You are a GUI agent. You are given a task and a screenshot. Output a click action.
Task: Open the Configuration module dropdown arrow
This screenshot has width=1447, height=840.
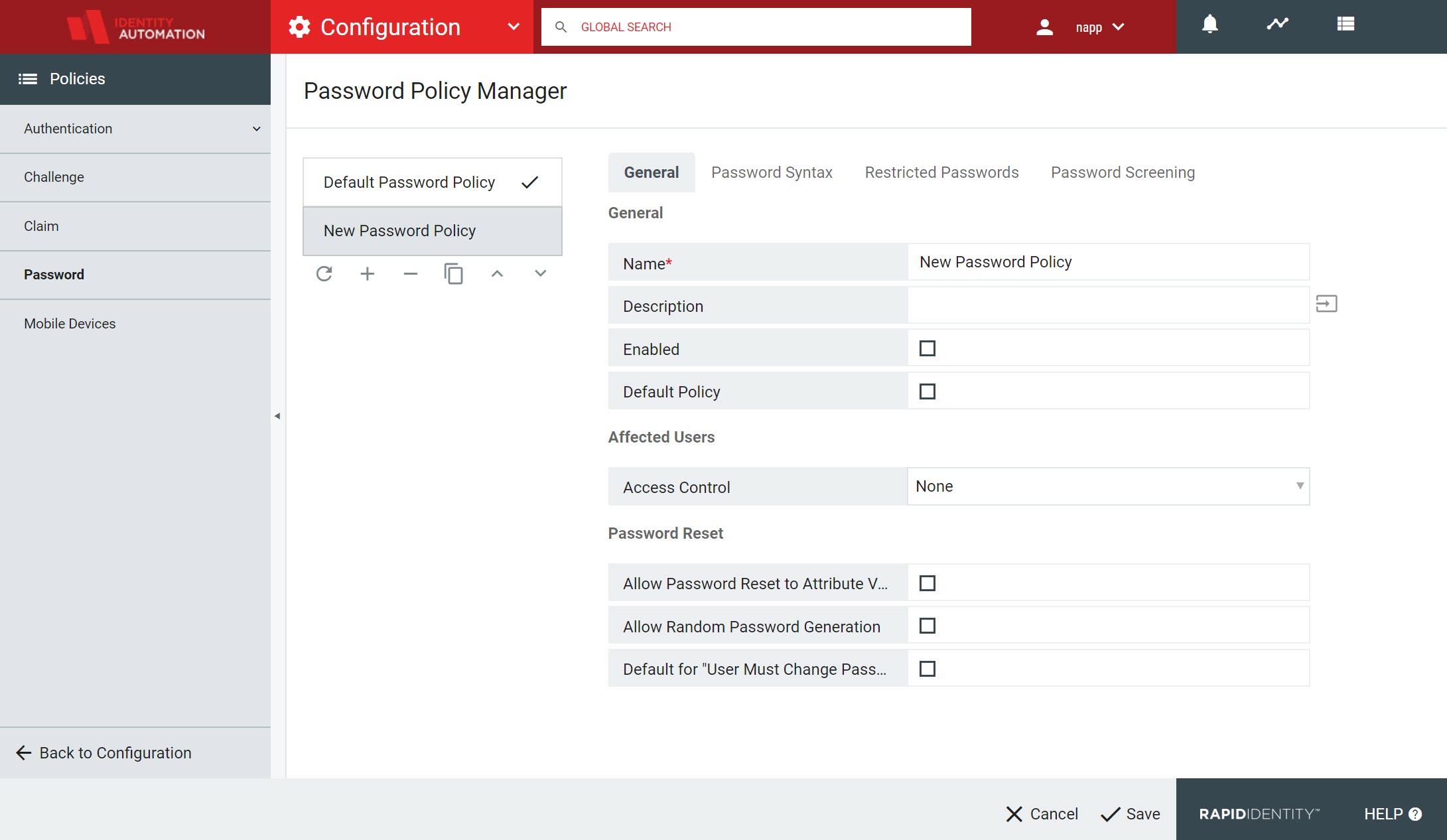pyautogui.click(x=514, y=27)
